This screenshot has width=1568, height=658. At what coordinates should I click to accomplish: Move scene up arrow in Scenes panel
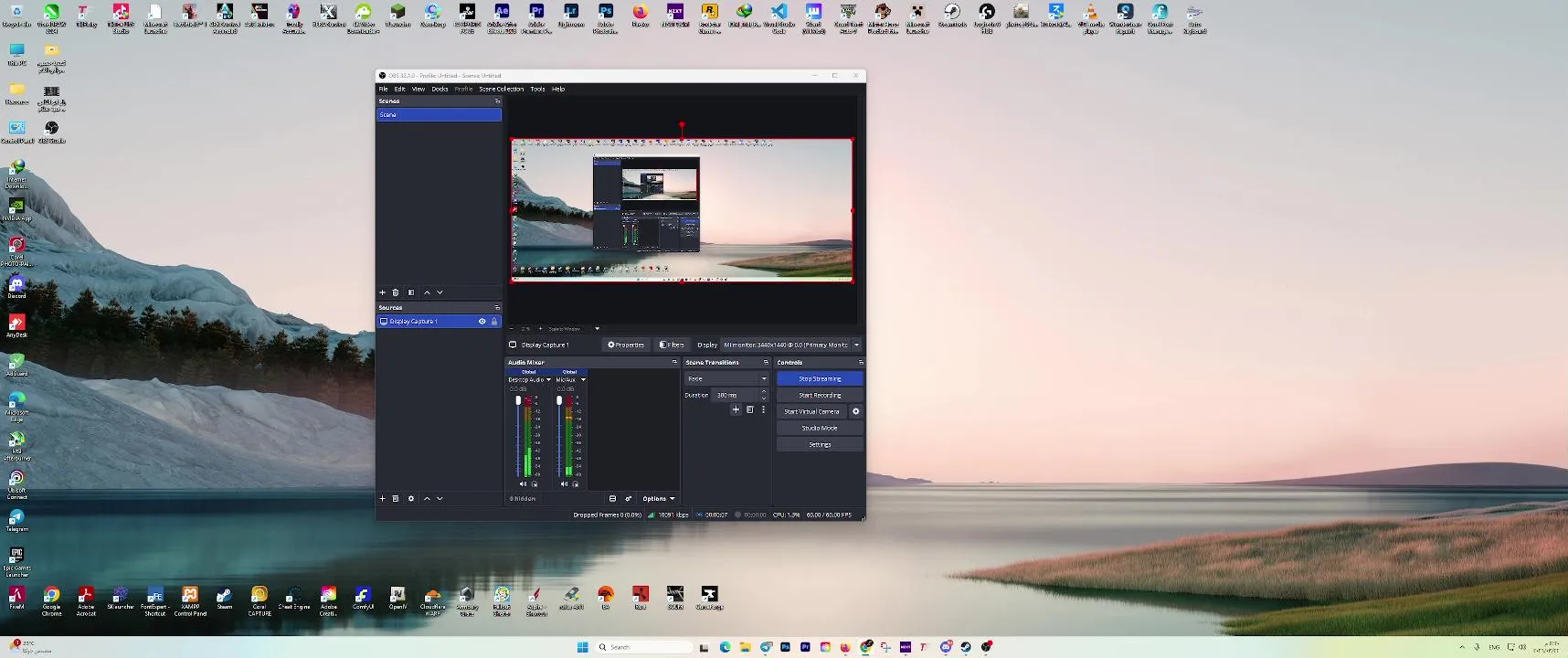click(x=427, y=292)
